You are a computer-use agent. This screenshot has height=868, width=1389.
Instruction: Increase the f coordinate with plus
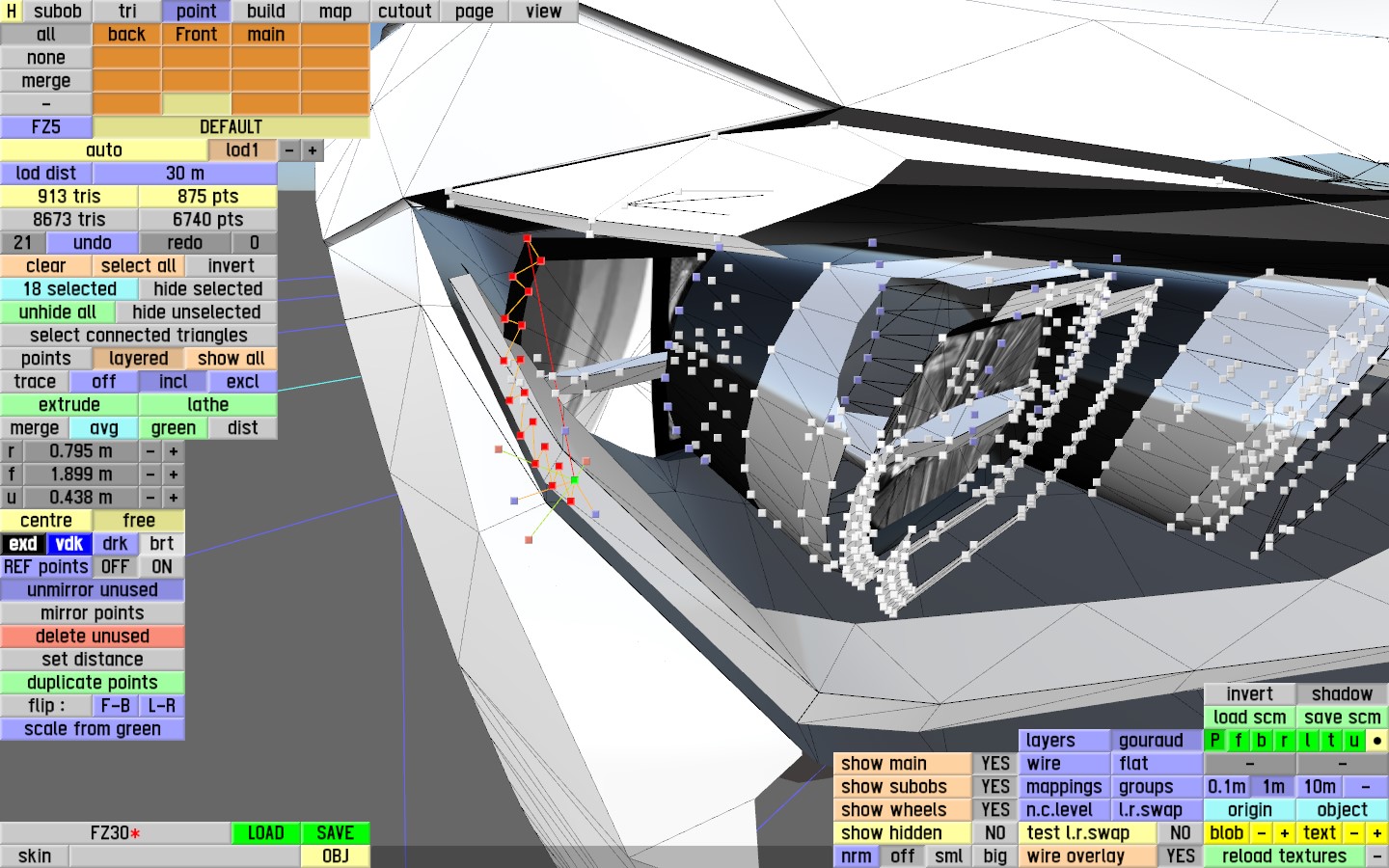coord(174,475)
